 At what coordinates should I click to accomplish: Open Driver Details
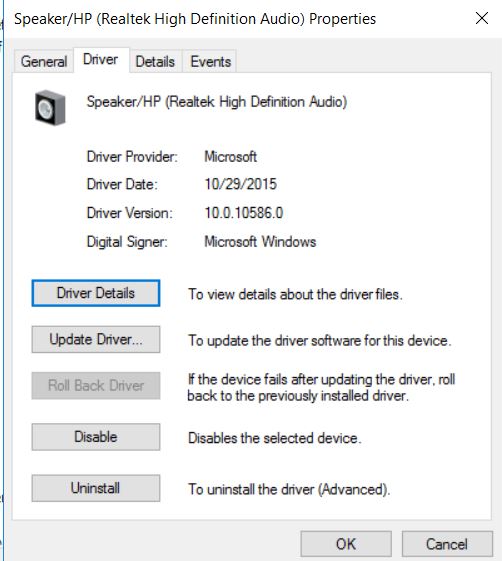(x=96, y=293)
